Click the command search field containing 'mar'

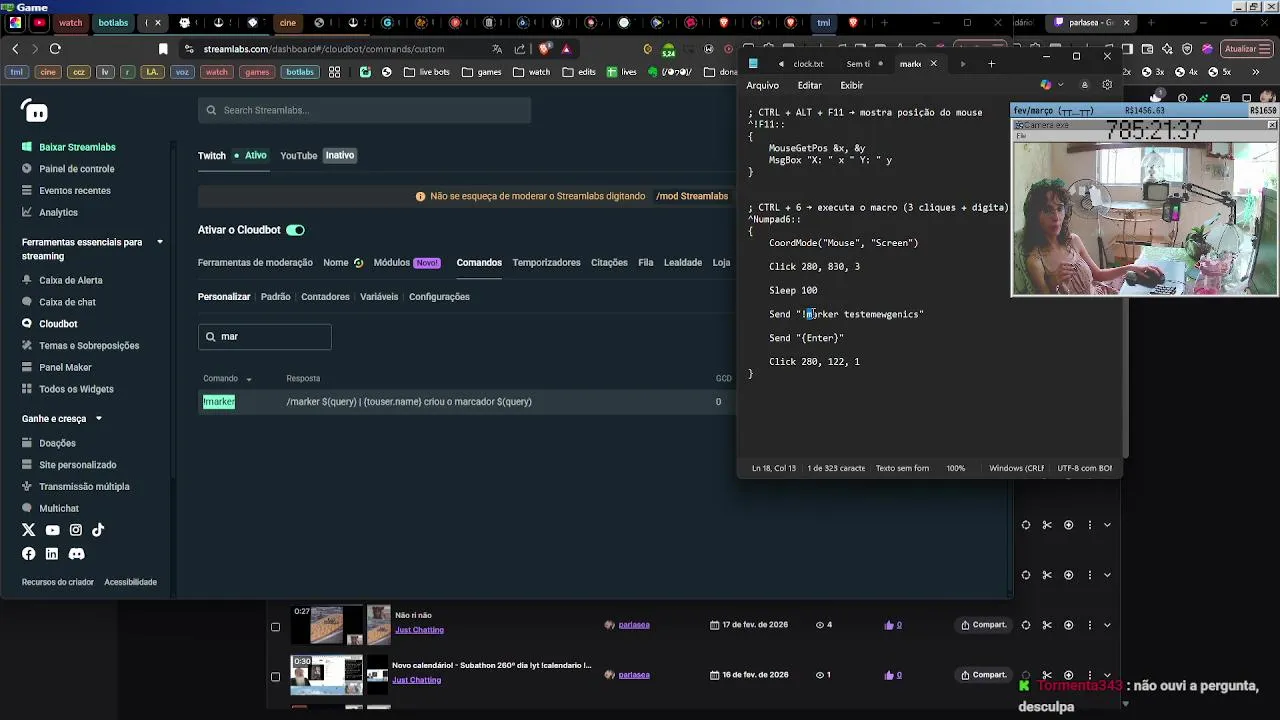click(x=264, y=337)
